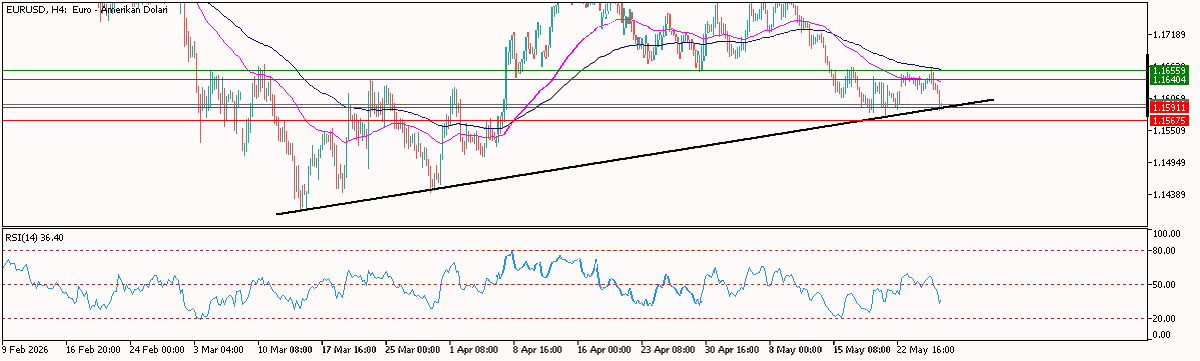
Task: Click the 1.14949 price scale label
Action: 1168,162
